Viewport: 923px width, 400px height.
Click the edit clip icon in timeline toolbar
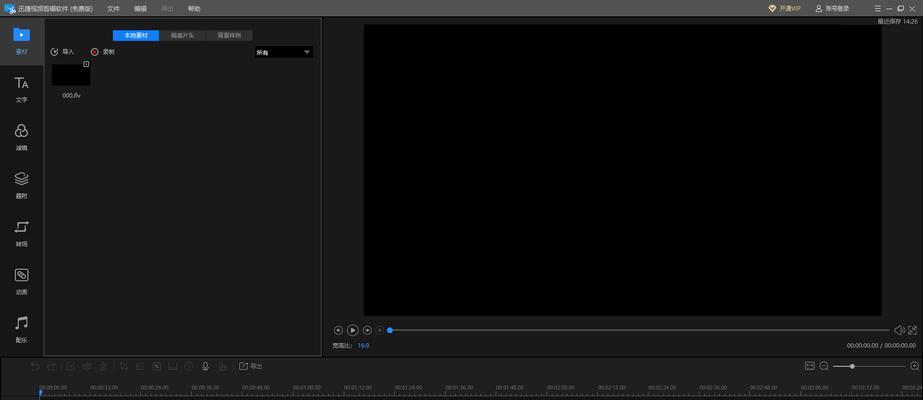70,366
